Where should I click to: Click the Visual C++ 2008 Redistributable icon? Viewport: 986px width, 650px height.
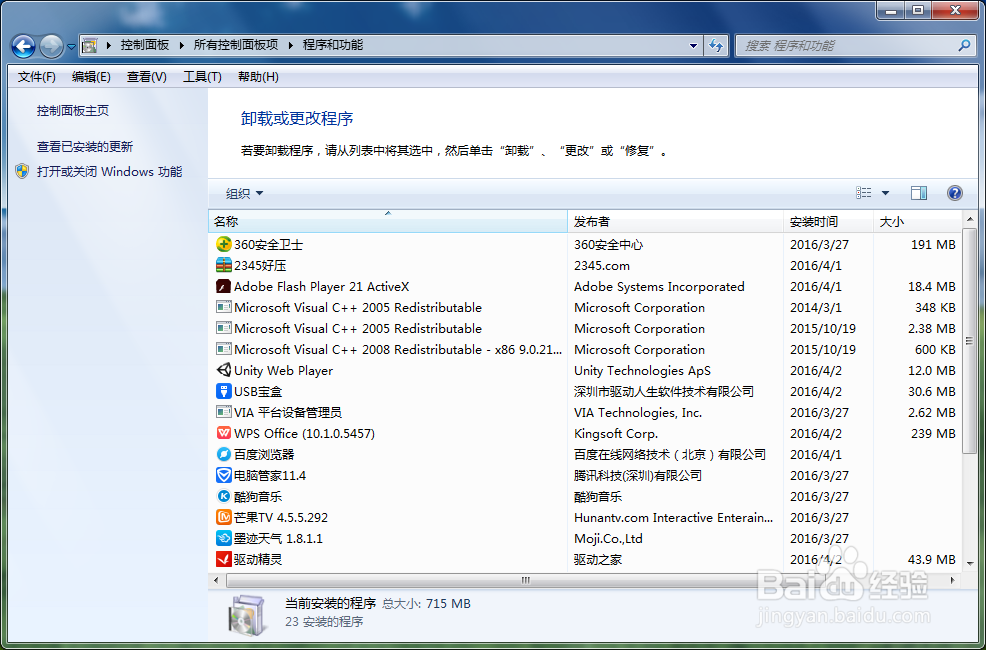pos(223,349)
